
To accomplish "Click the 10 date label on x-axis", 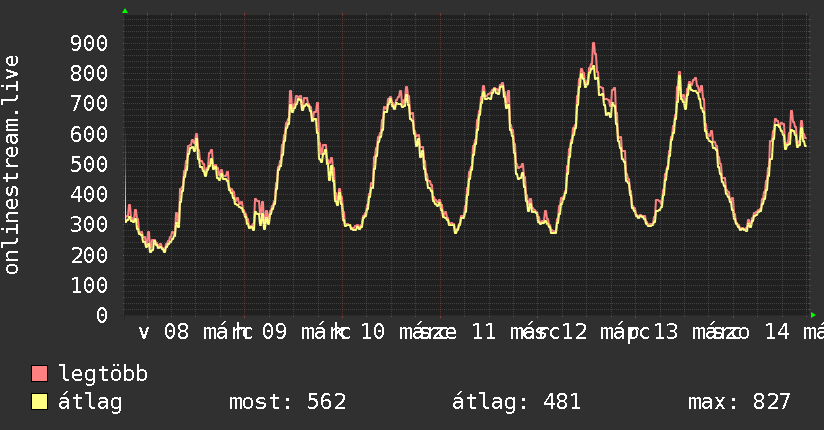I will click(373, 332).
